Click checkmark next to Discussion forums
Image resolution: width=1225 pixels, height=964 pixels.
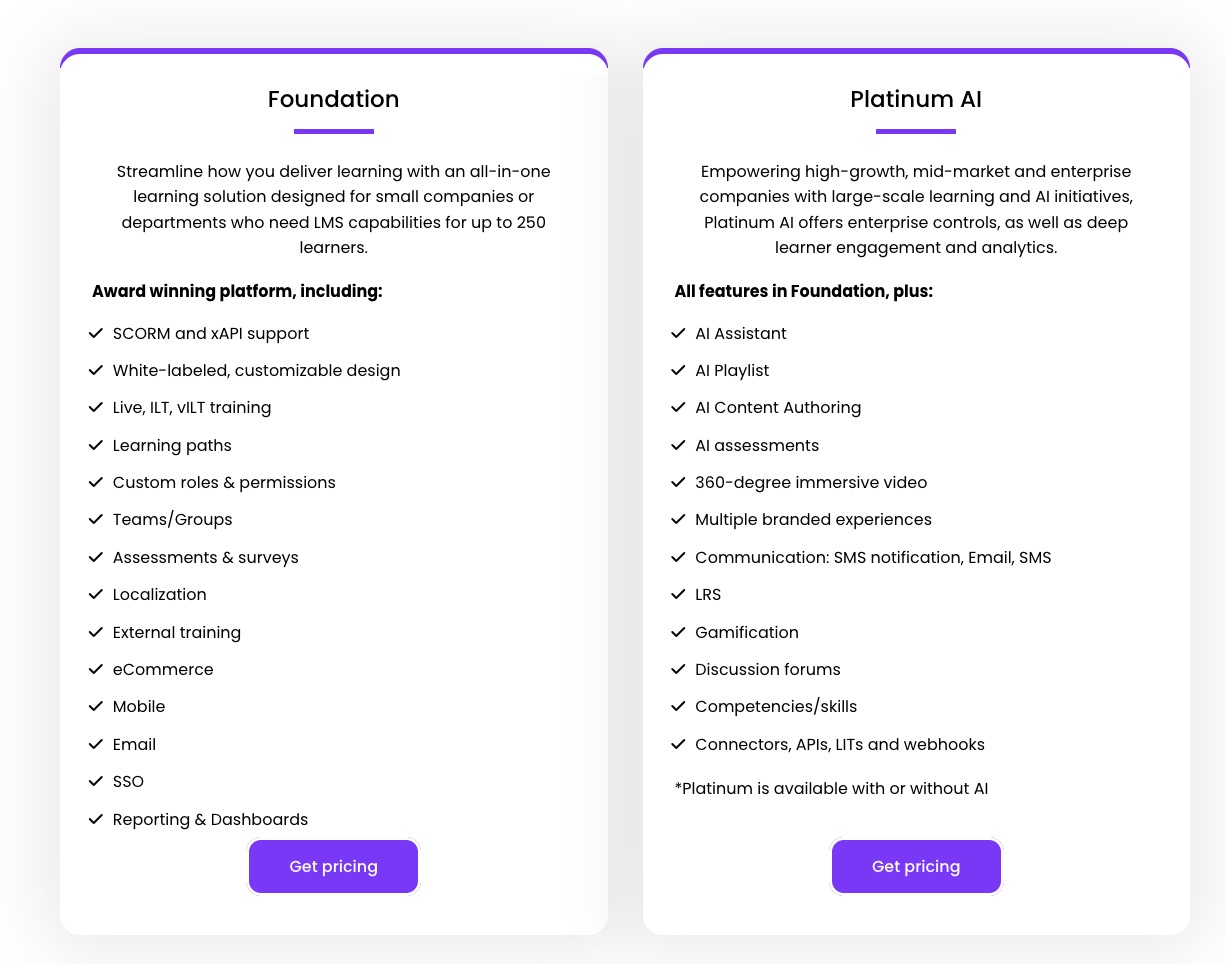coord(678,669)
